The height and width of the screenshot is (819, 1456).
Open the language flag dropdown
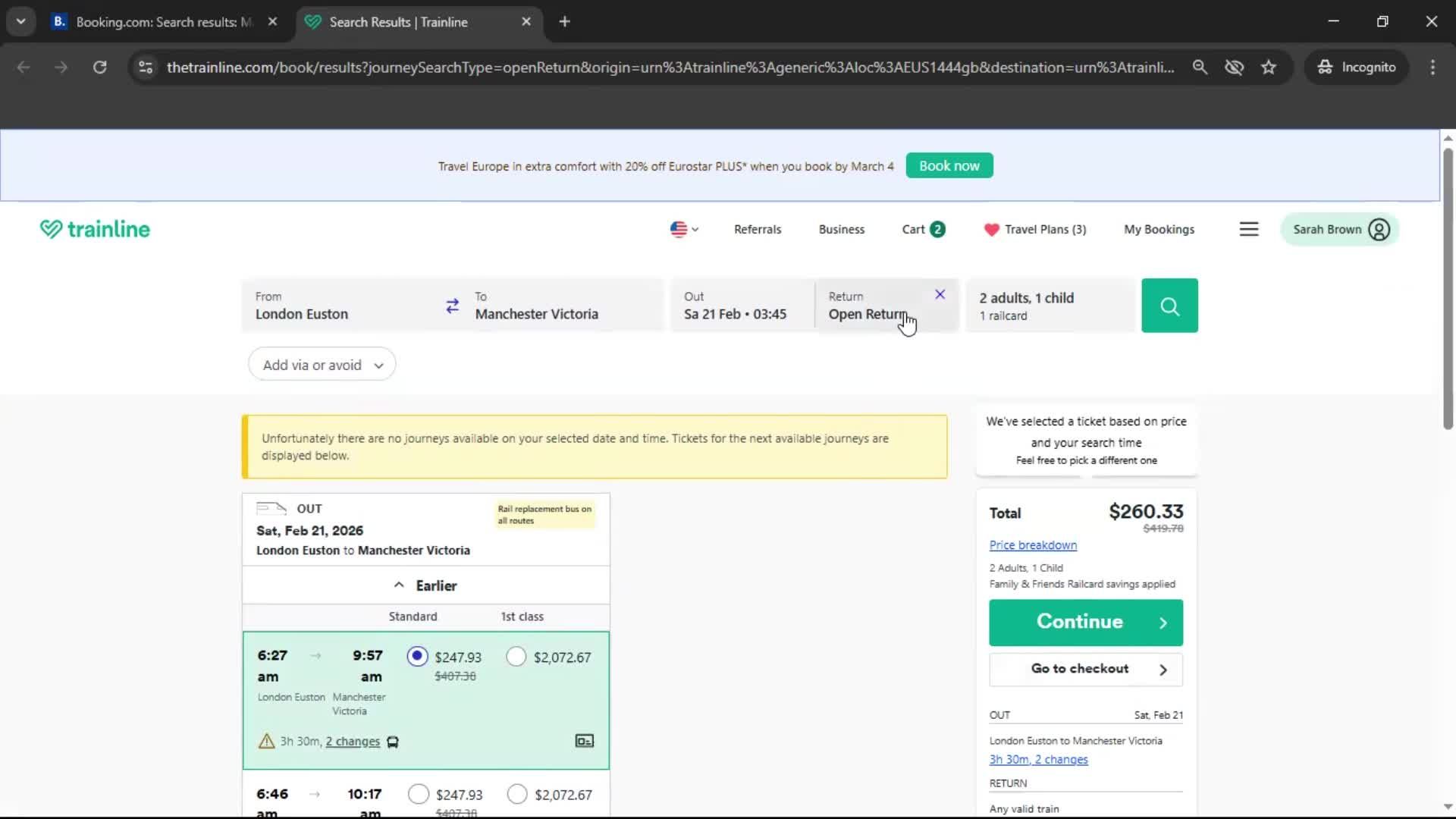coord(683,229)
